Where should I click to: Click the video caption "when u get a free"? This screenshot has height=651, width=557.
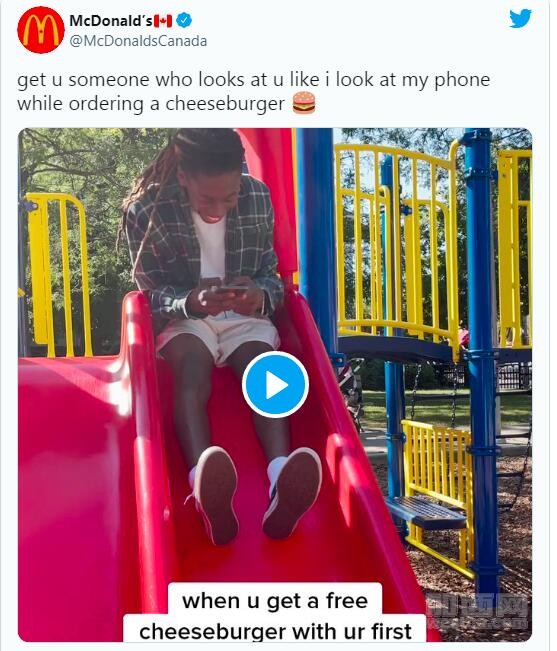click(x=275, y=600)
